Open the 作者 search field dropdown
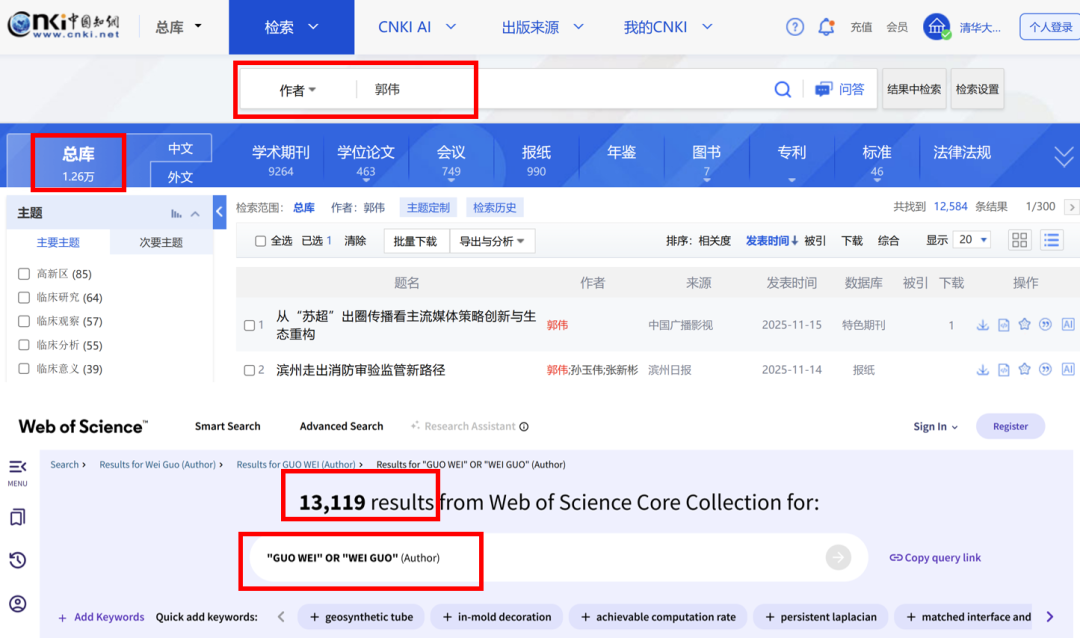 tap(297, 90)
